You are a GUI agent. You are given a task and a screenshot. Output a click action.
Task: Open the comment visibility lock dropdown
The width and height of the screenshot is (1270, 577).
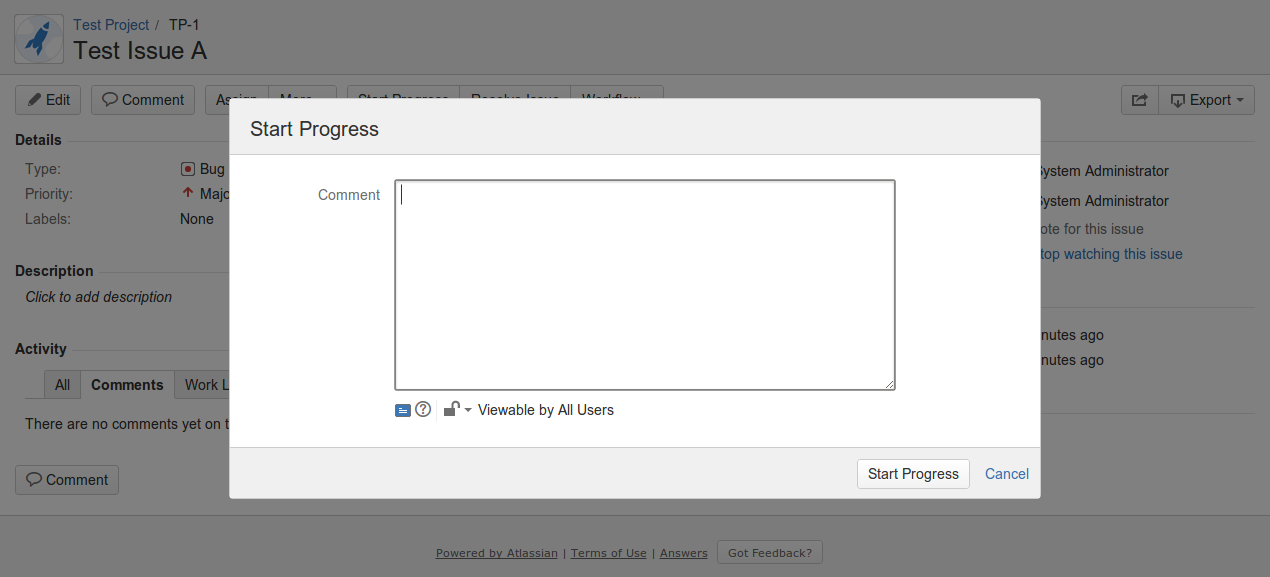coord(457,410)
